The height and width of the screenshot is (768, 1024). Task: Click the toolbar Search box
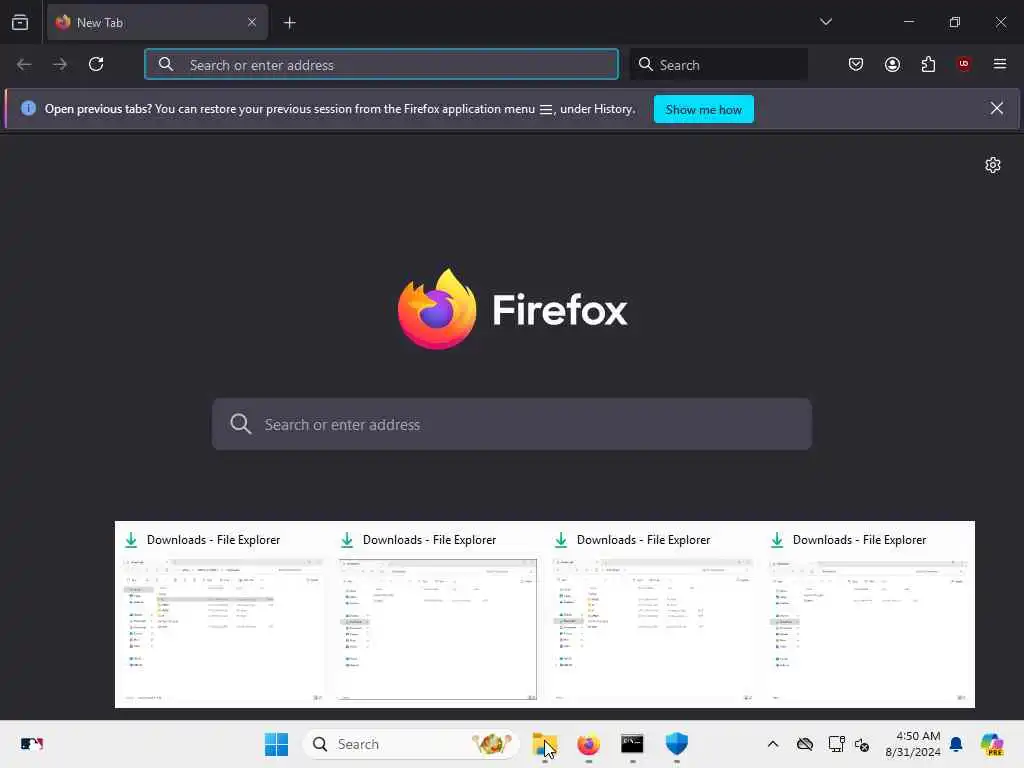[x=718, y=64]
